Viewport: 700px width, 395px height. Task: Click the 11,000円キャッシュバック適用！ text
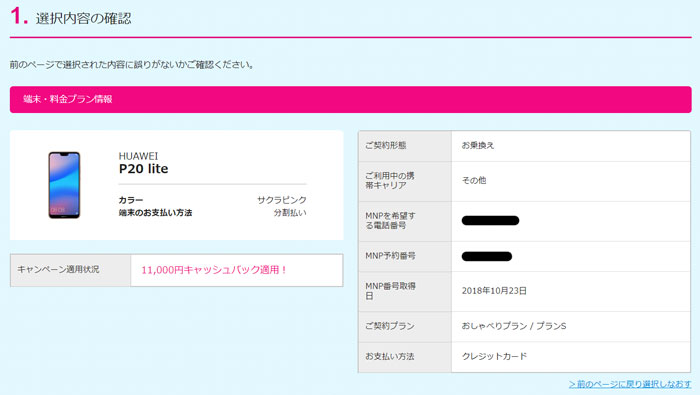coord(214,270)
